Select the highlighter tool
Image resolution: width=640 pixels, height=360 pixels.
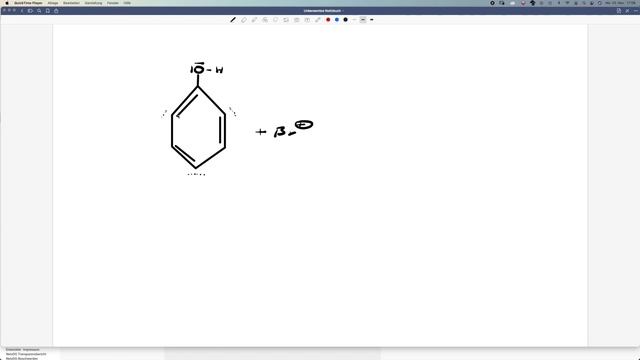click(x=254, y=20)
